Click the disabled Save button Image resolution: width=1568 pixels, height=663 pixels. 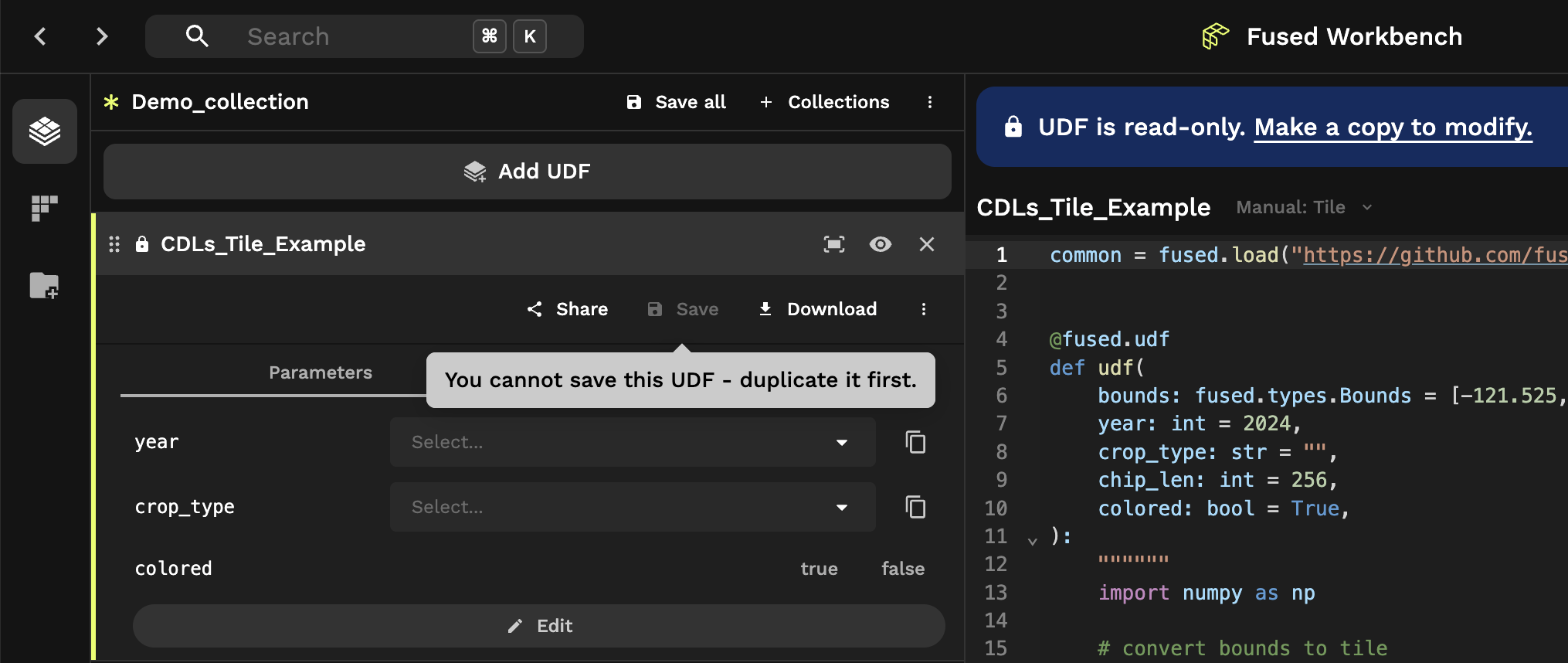click(x=683, y=309)
